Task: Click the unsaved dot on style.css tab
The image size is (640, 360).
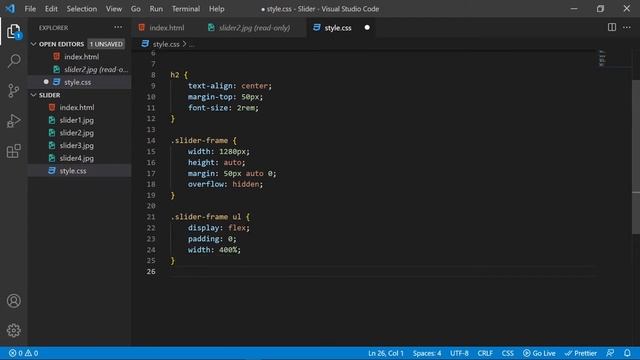Action: click(367, 27)
